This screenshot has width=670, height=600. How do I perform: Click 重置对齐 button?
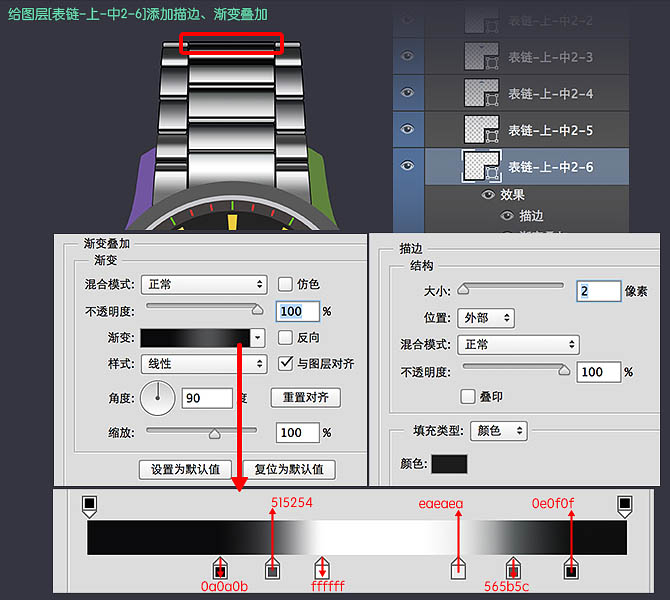coord(306,398)
